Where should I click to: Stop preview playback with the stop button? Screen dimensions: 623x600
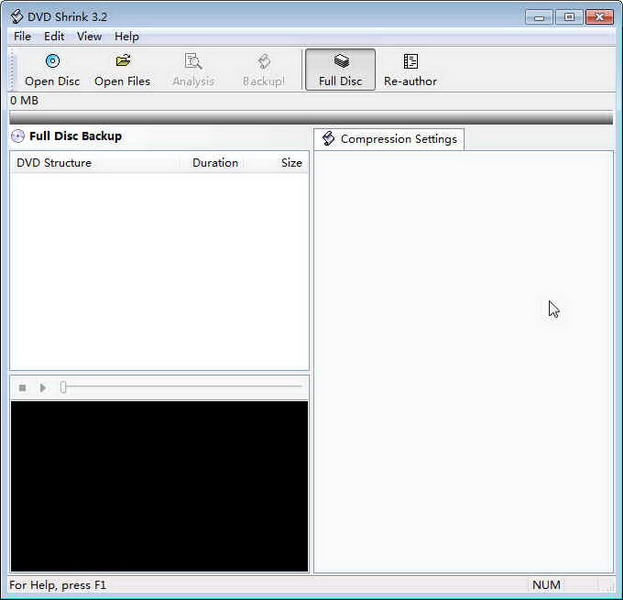(x=23, y=387)
